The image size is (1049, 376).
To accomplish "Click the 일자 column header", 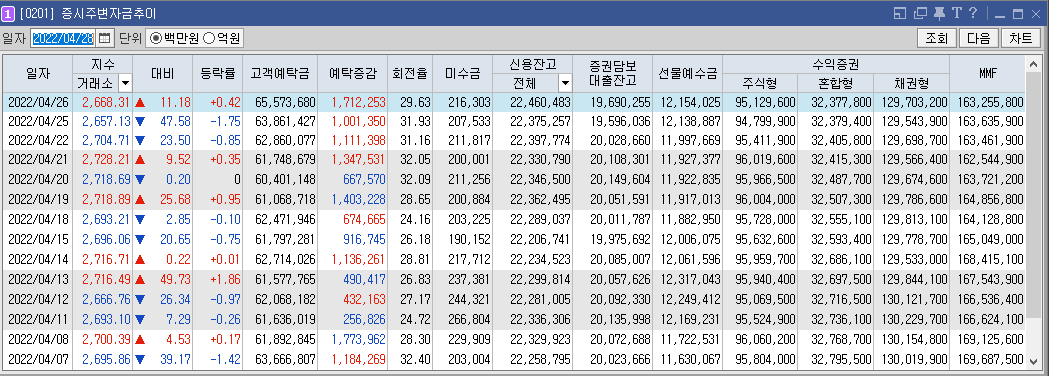I will pyautogui.click(x=37, y=74).
